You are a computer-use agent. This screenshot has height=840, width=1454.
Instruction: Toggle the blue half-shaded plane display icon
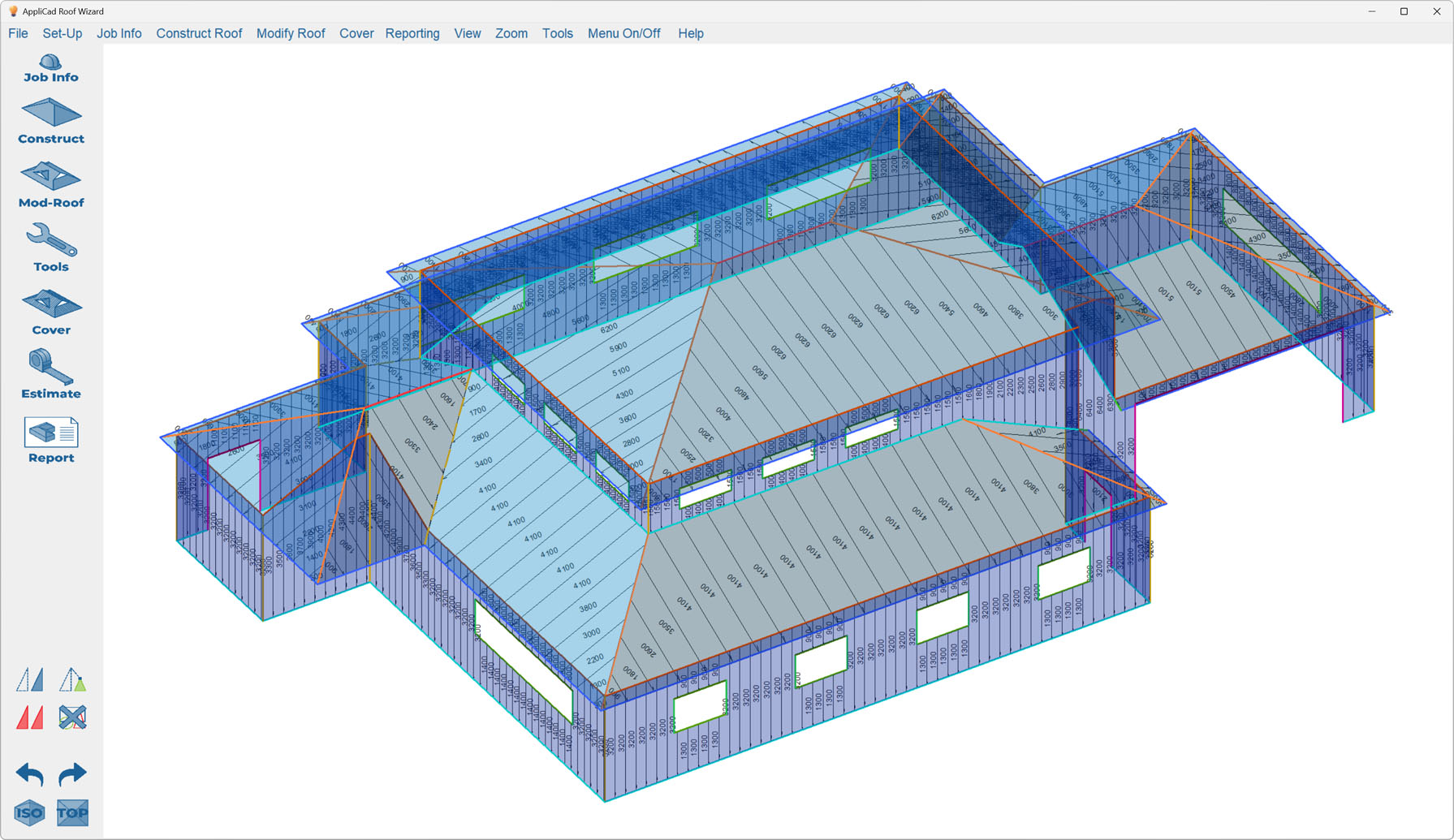pyautogui.click(x=30, y=680)
